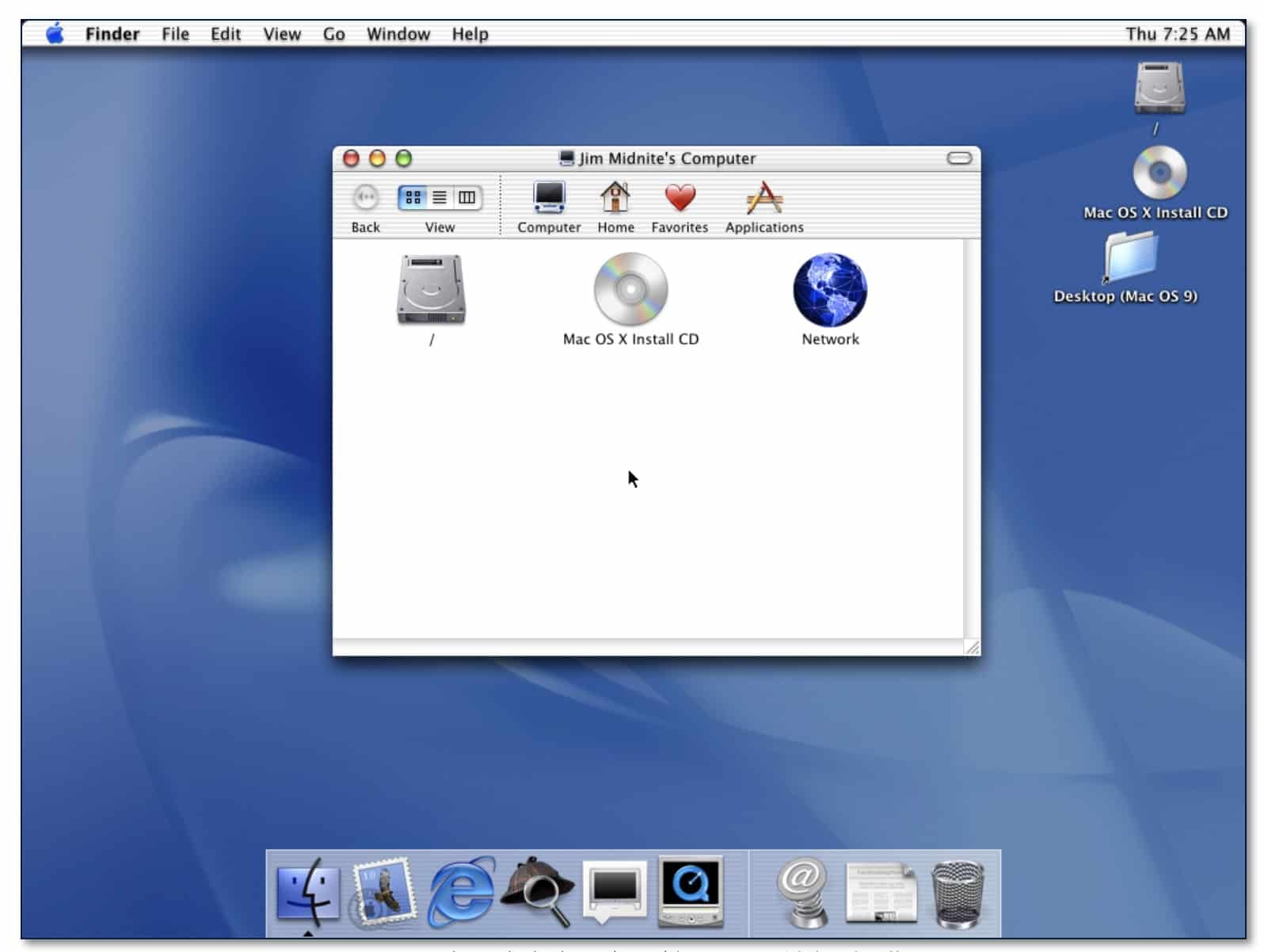Open the View menu

282,34
